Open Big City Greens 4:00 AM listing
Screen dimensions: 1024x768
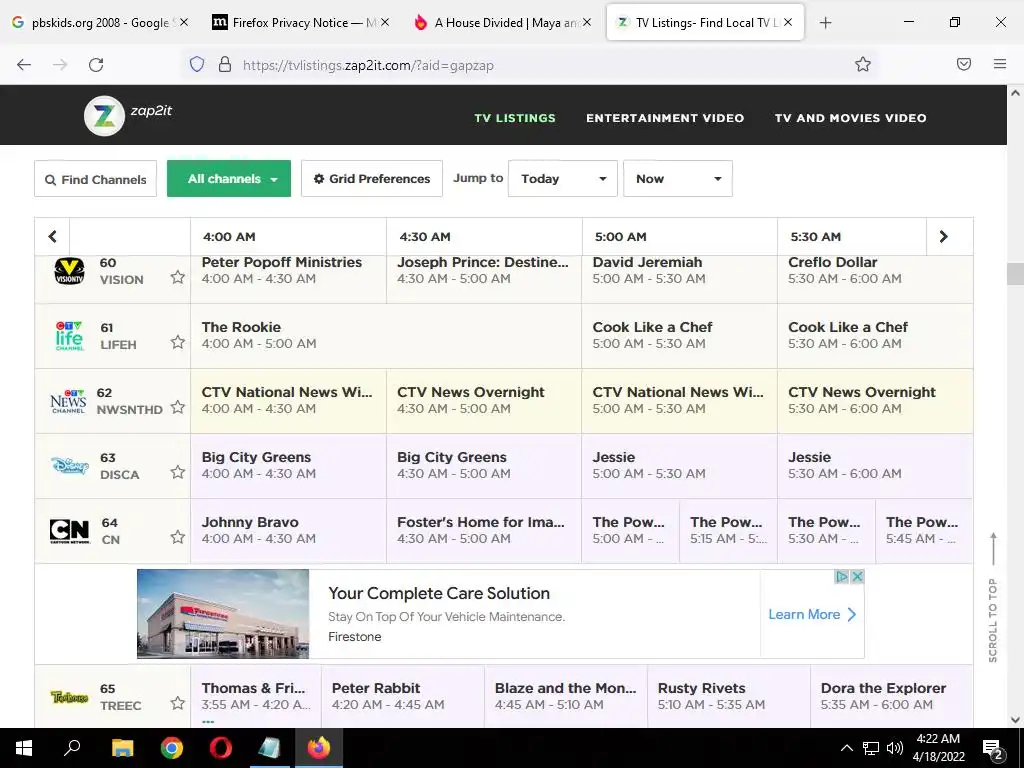[x=288, y=466]
